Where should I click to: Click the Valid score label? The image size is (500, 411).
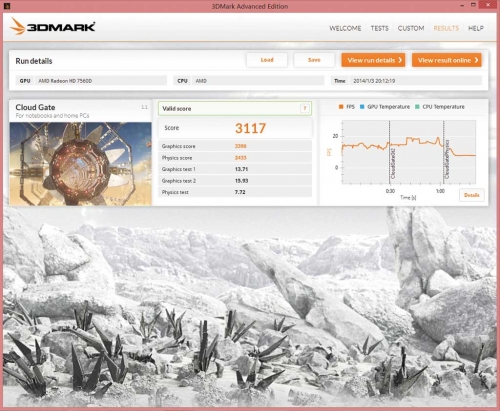click(177, 109)
